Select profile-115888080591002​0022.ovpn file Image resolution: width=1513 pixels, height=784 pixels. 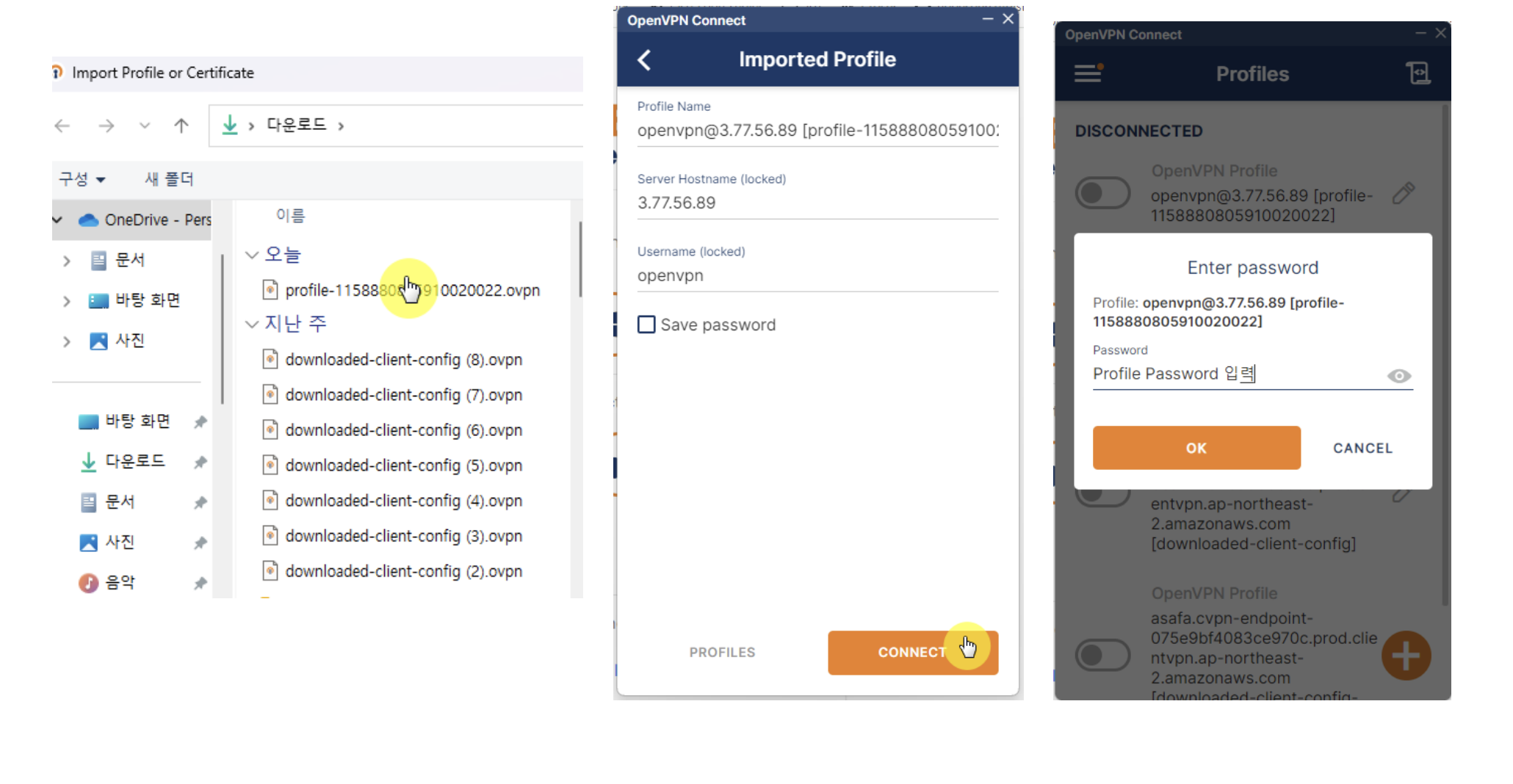tap(402, 290)
